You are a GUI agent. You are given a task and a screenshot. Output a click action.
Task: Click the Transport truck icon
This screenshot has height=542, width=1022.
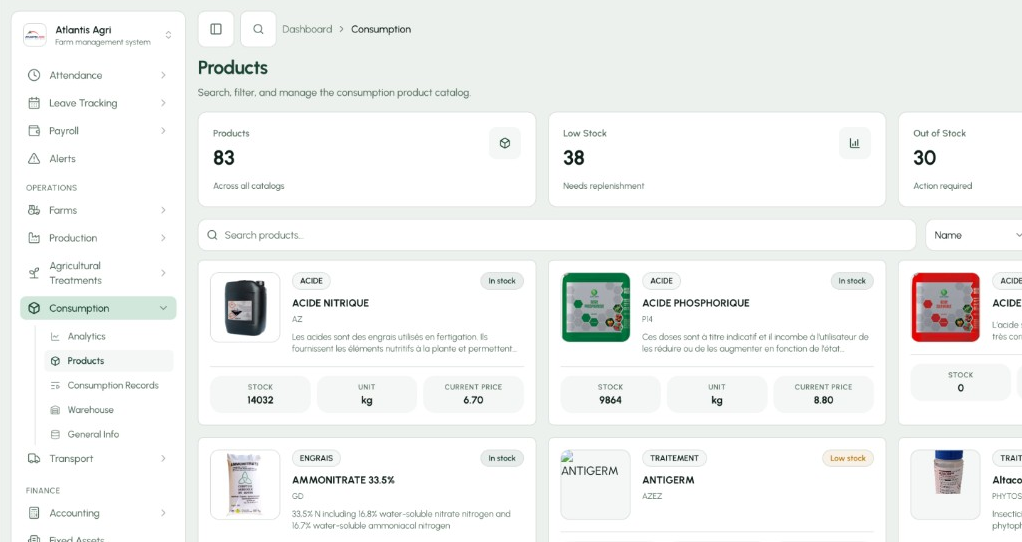pyautogui.click(x=34, y=459)
